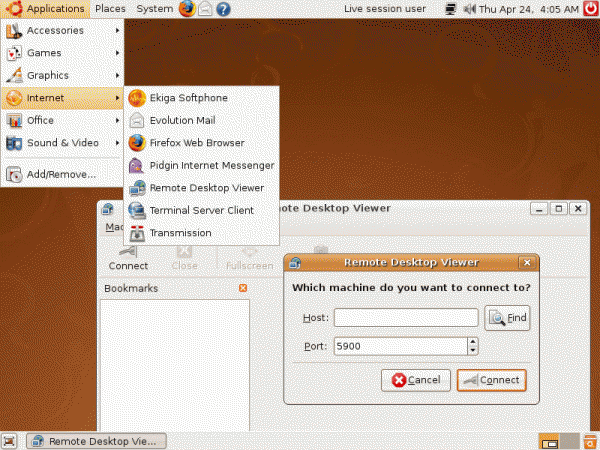Launch Pidgin Internet Messenger
The width and height of the screenshot is (600, 450).
tap(201, 165)
